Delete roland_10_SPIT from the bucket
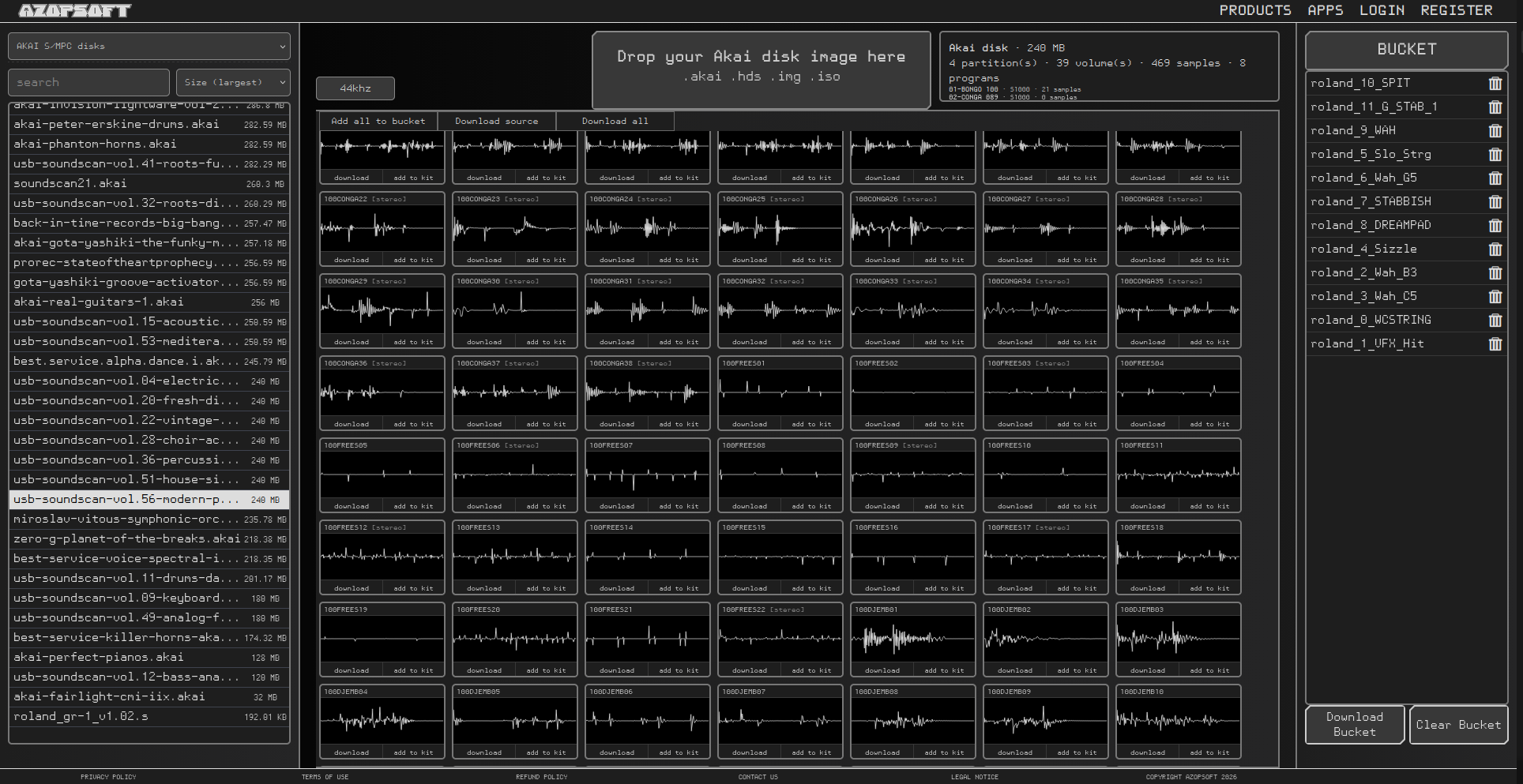The width and height of the screenshot is (1523, 784). [x=1495, y=83]
